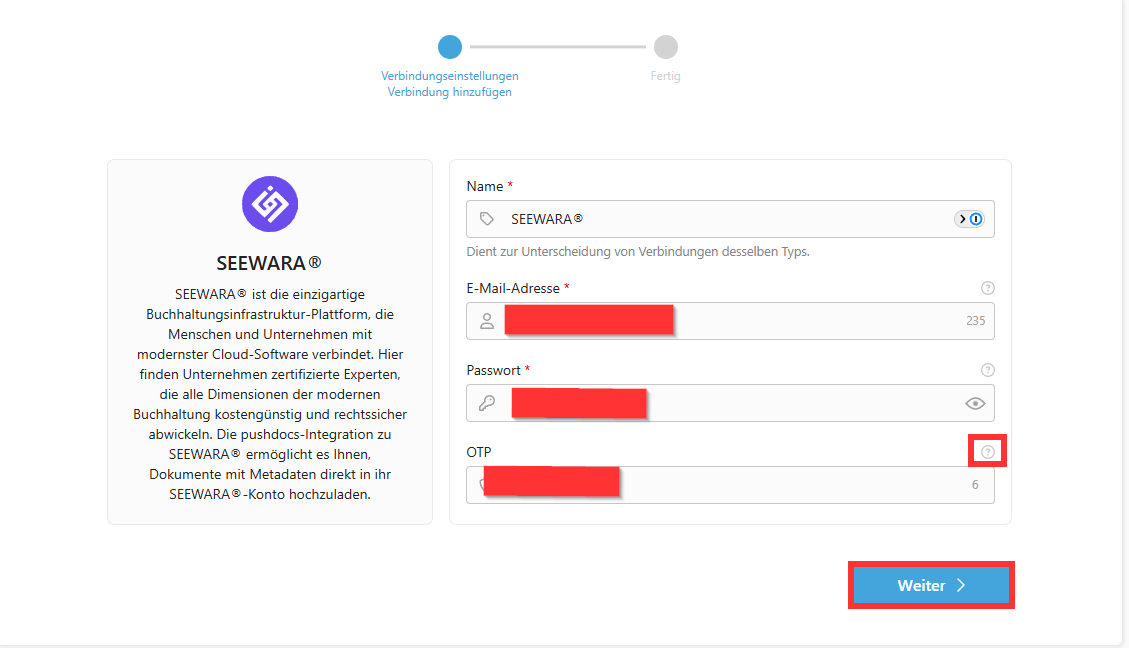Click the 6 character counter in OTP
This screenshot has width=1129, height=648.
point(975,485)
